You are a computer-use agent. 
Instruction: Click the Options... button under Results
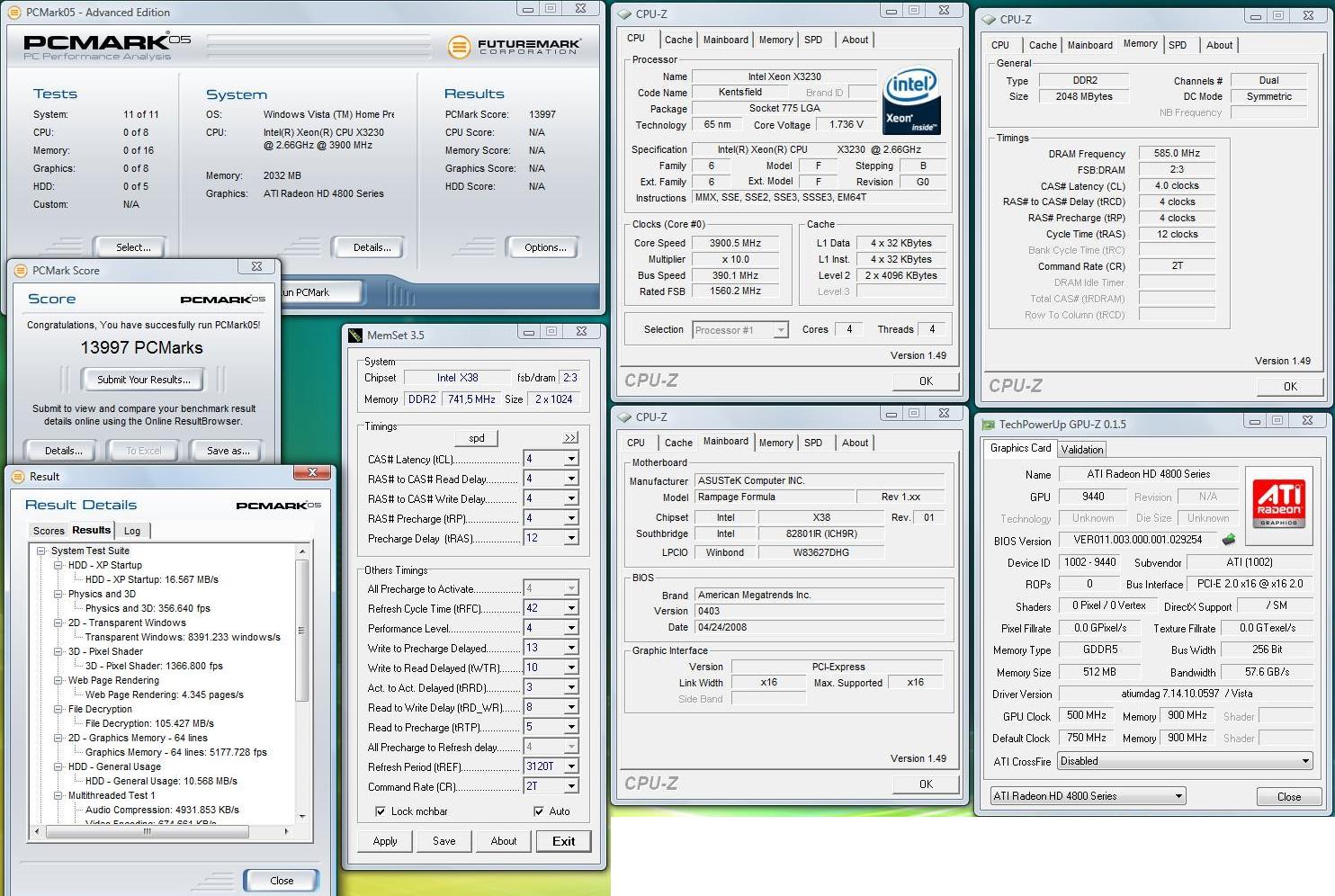coord(545,247)
